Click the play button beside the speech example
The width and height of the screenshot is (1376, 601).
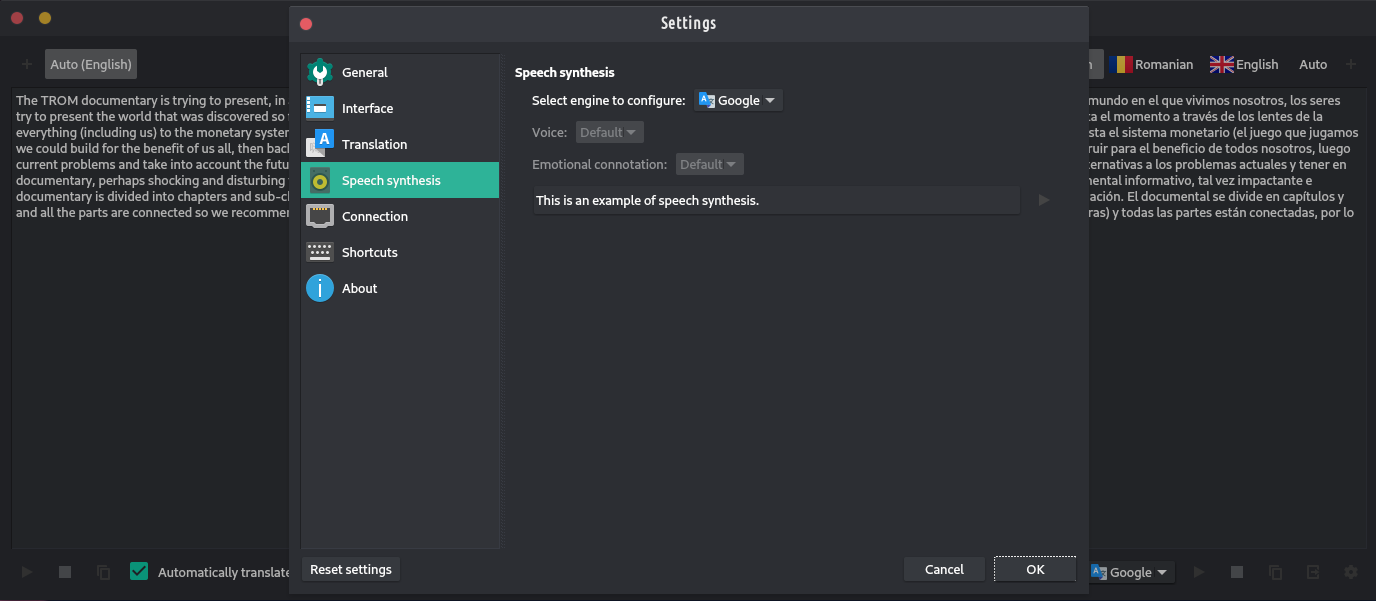coord(1044,200)
